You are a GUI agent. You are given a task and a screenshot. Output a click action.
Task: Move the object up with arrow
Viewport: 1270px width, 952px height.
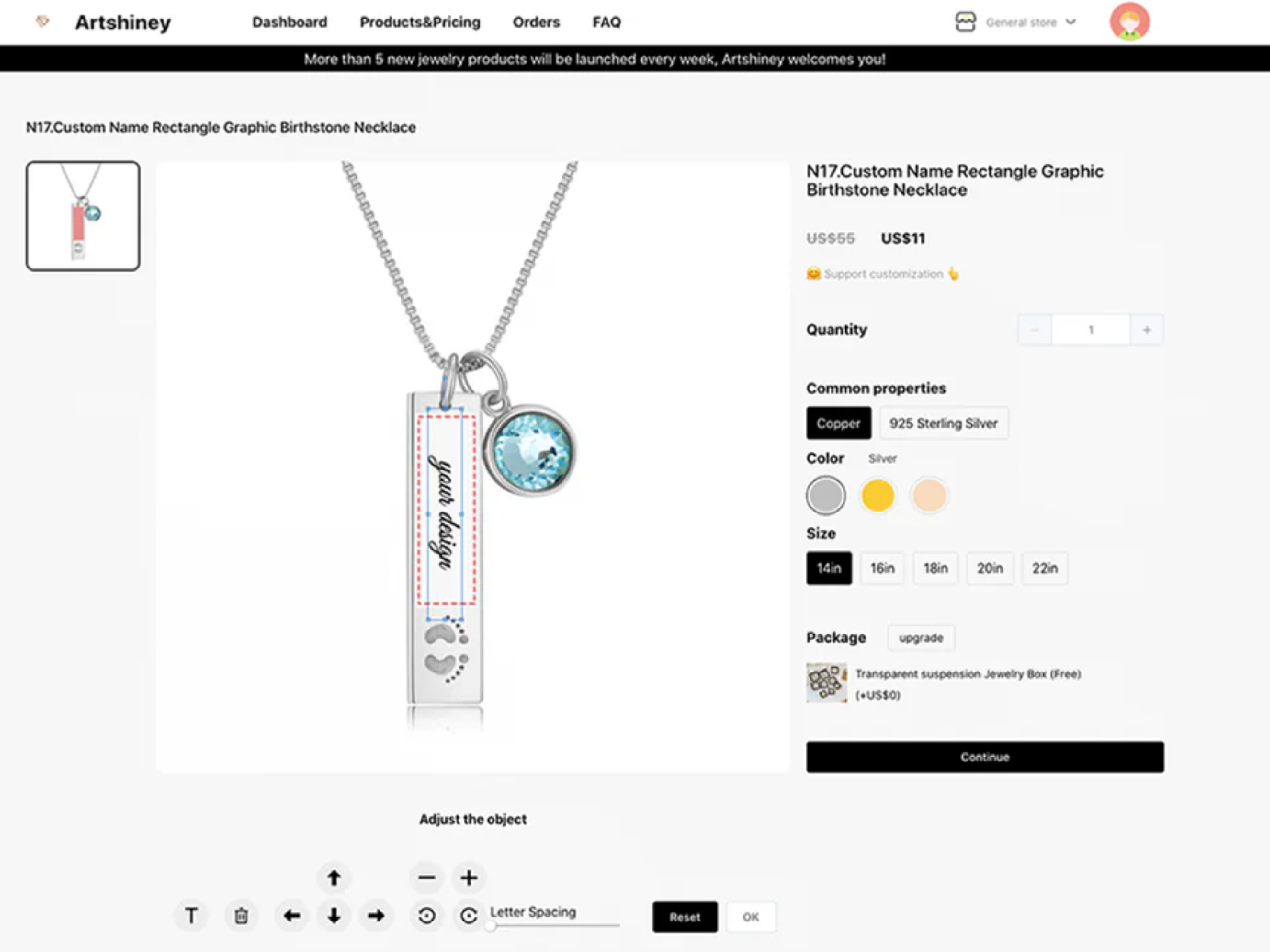pos(334,877)
